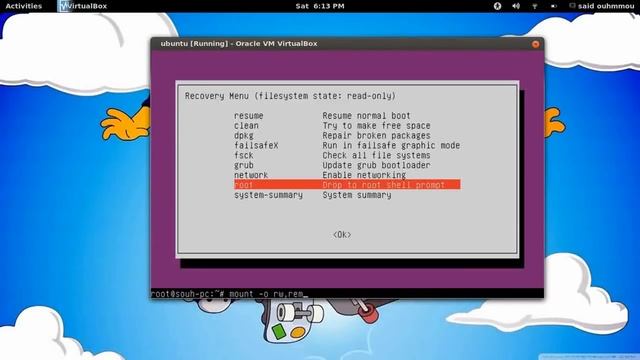Screen dimensions: 640x360
Task: Open the VirtualBox app menu in top bar
Action: [x=83, y=6]
